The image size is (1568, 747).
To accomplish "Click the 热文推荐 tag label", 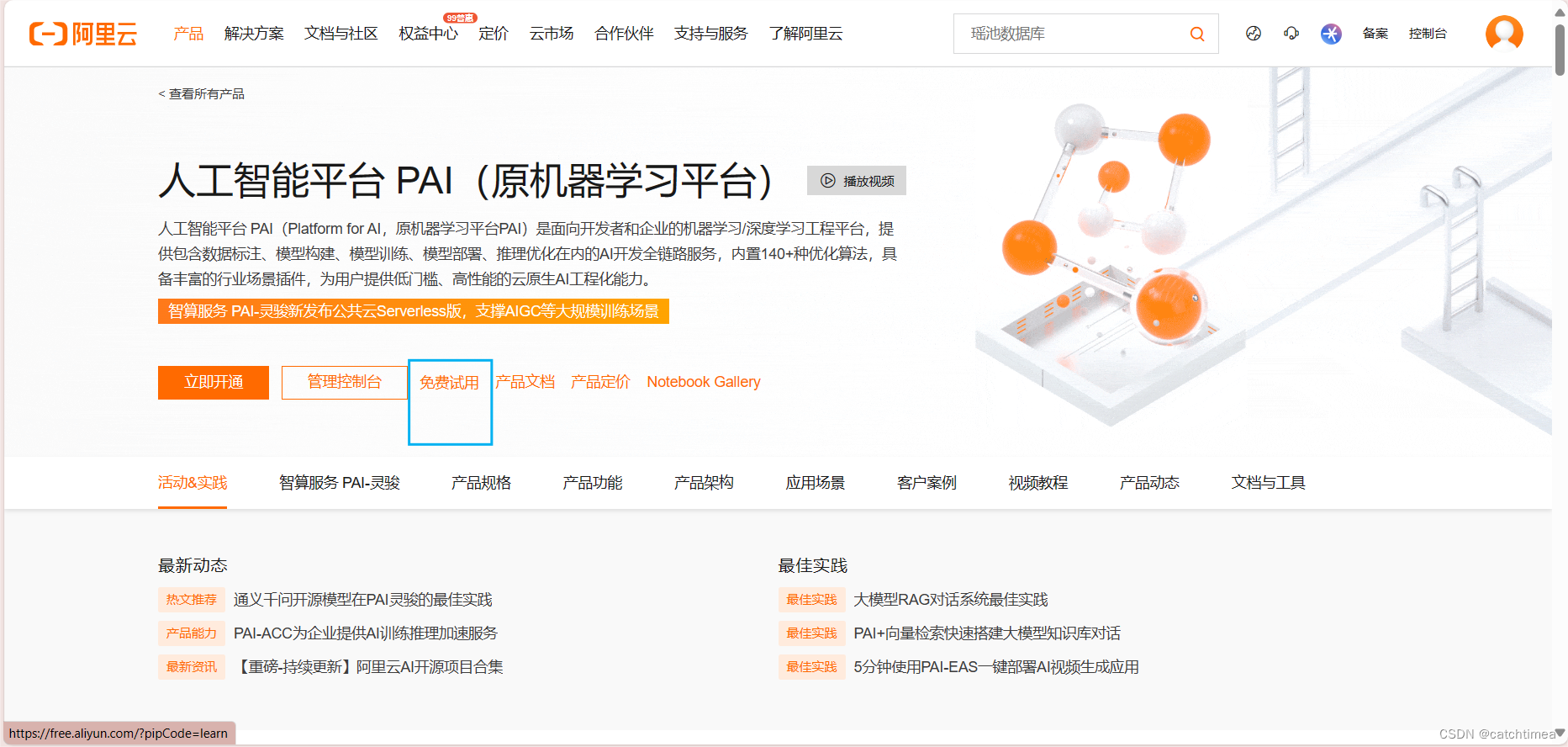I will click(x=192, y=600).
